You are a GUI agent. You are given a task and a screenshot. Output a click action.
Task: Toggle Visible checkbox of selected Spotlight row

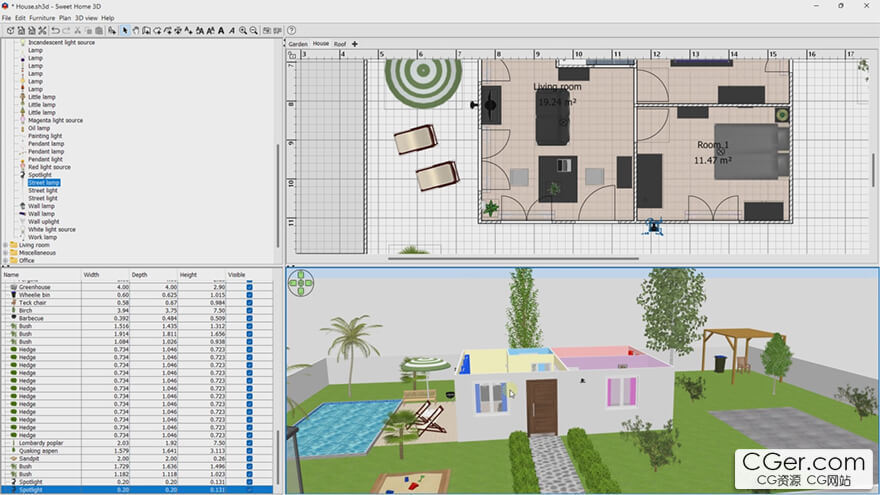point(249,490)
